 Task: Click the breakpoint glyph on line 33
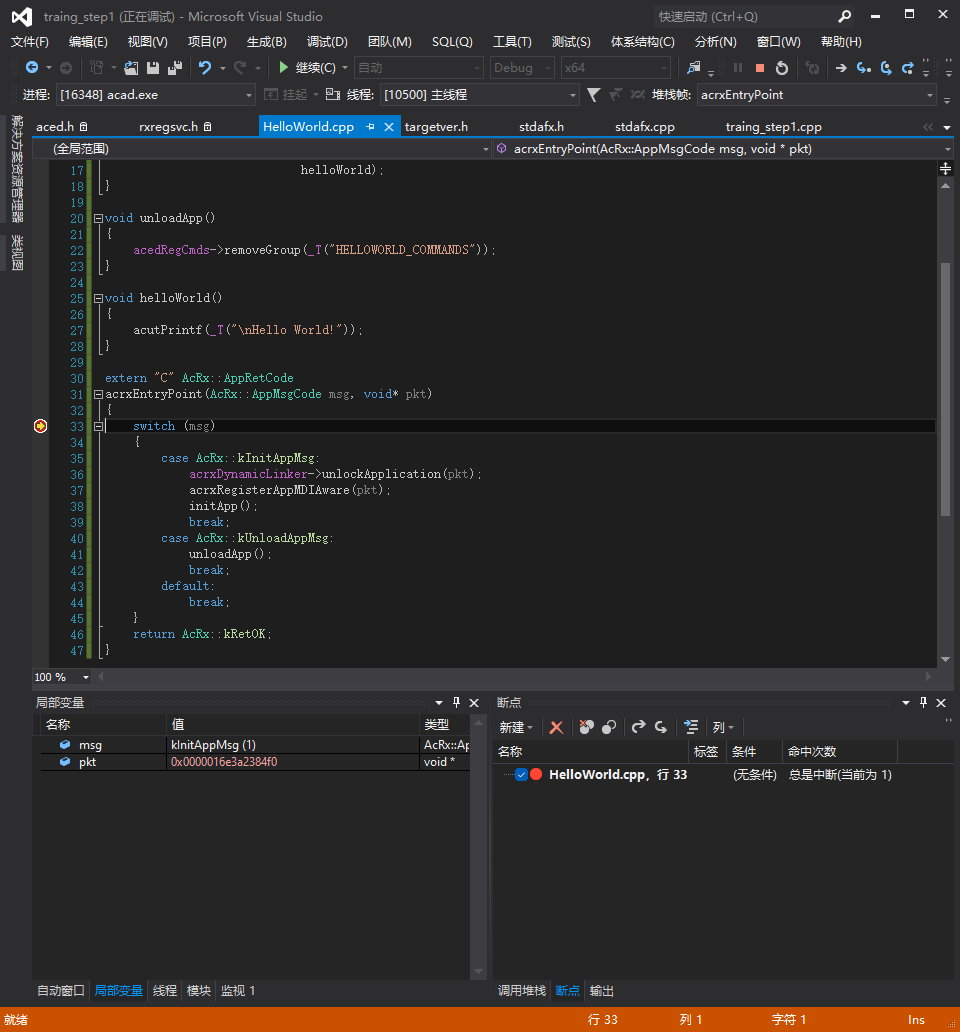(x=40, y=426)
